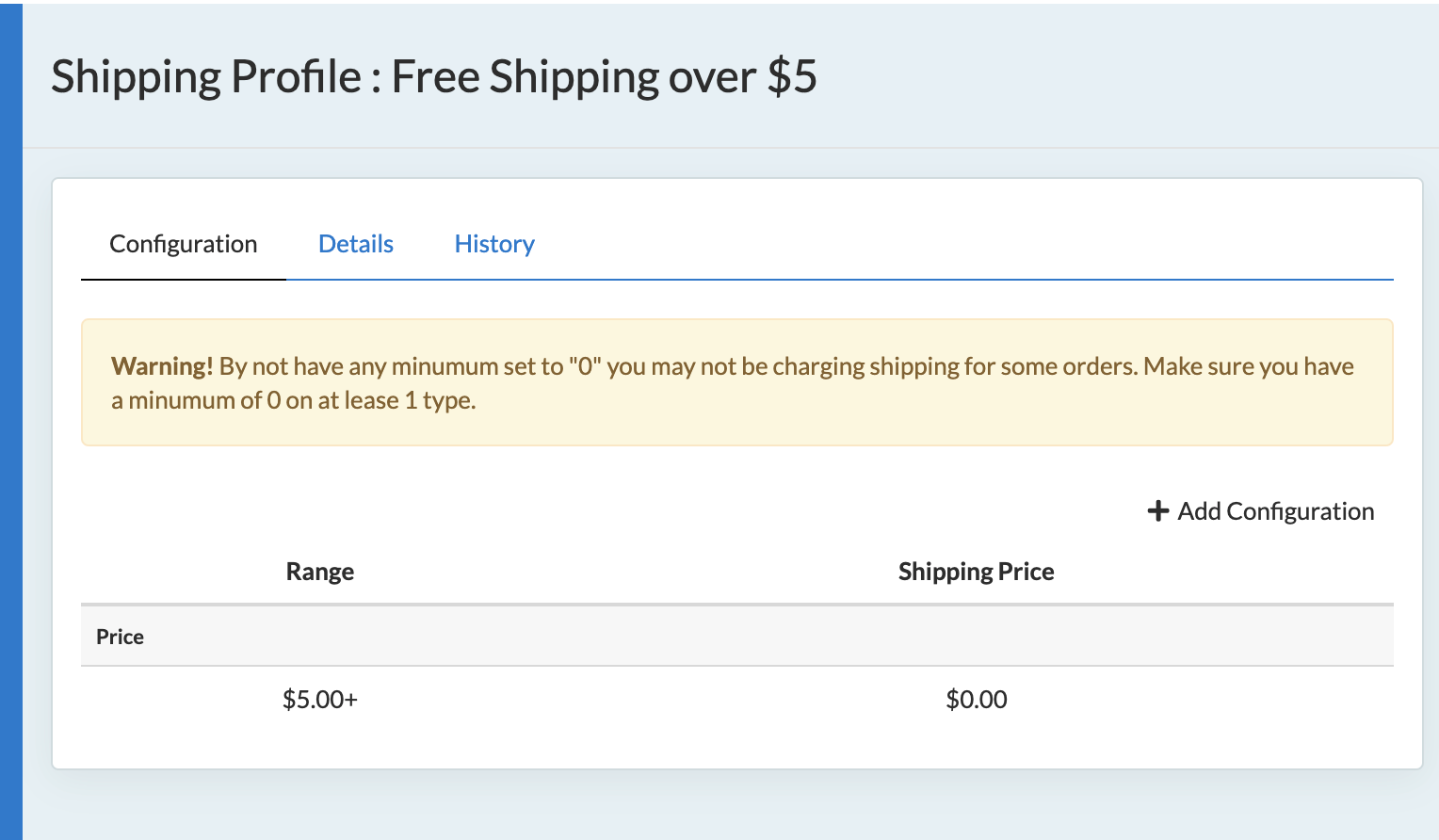Click the warning text mentioning charging shipping
The height and width of the screenshot is (840, 1439).
coord(848,366)
